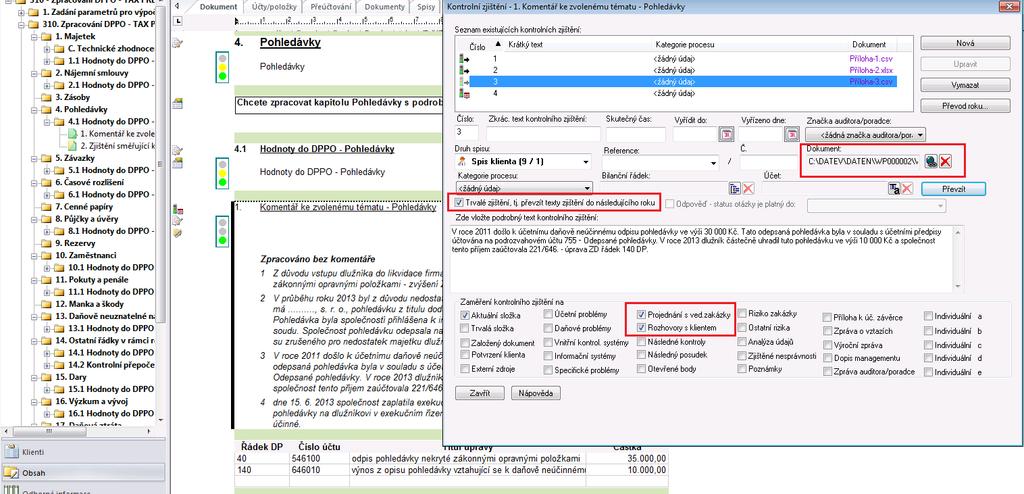The image size is (1024, 494).
Task: Check Účetní problémy checkbox
Action: point(548,314)
